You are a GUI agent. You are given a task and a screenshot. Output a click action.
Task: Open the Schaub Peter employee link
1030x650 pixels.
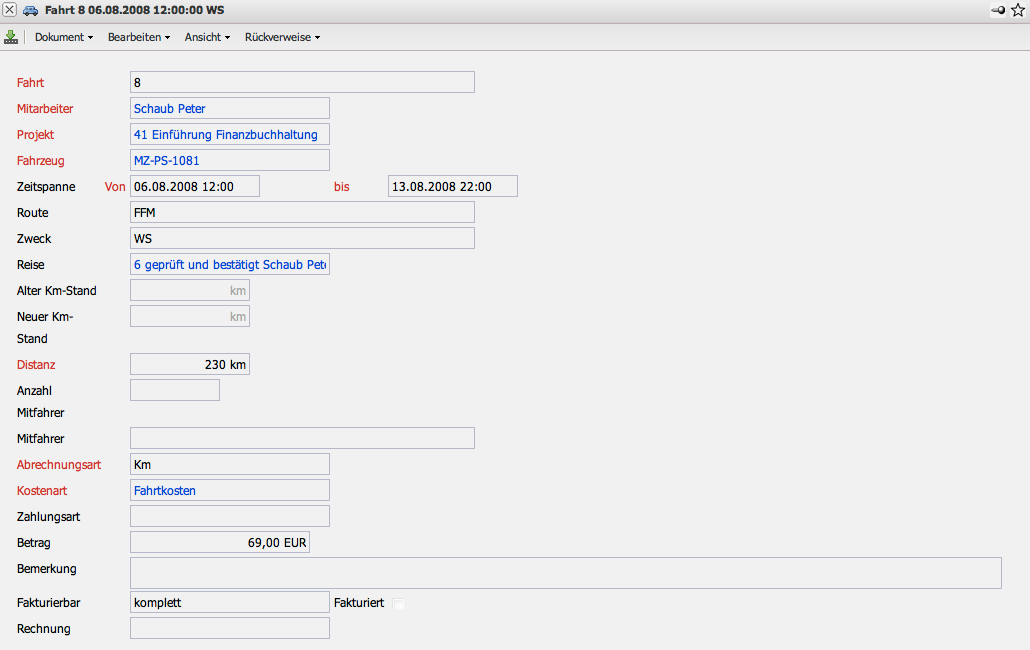[170, 108]
